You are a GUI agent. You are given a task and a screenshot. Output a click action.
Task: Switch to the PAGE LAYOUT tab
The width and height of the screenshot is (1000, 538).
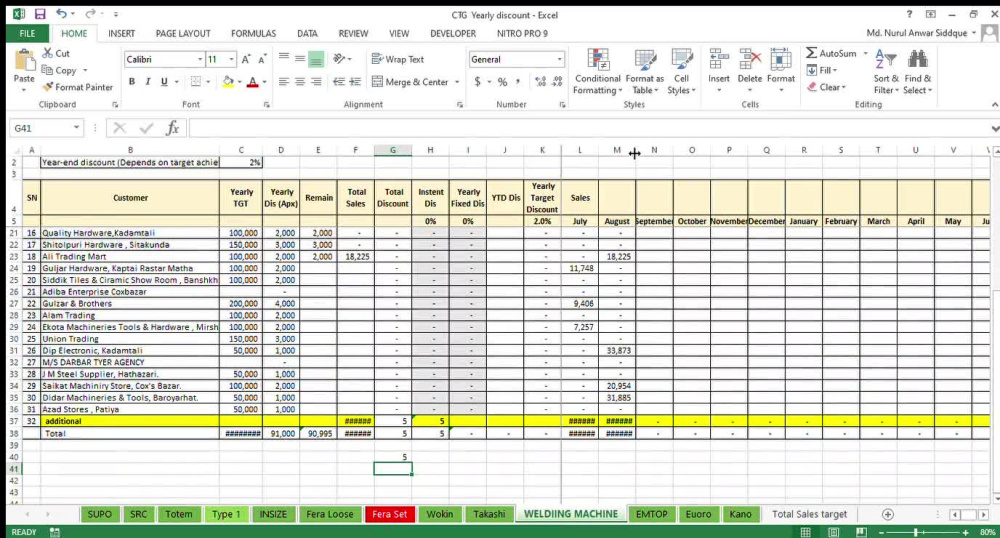point(183,33)
